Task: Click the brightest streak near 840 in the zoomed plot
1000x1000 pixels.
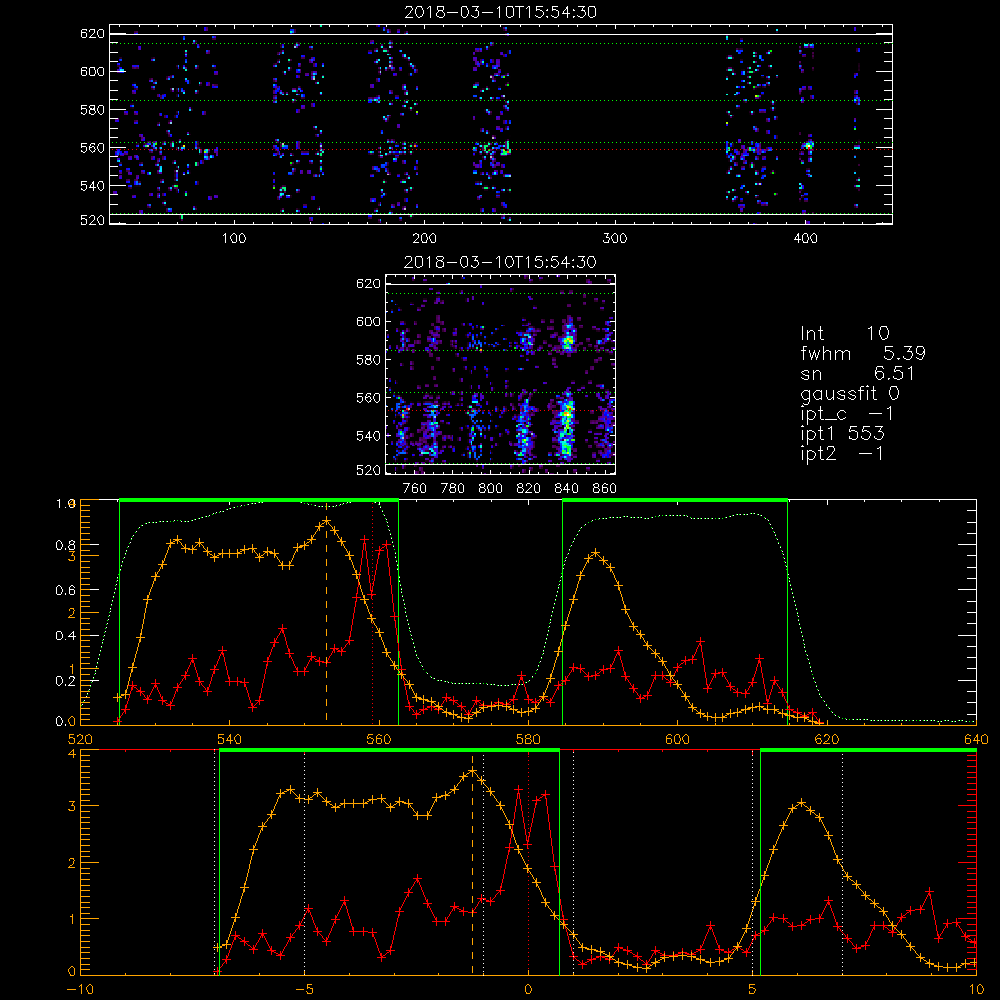Action: (x=566, y=424)
